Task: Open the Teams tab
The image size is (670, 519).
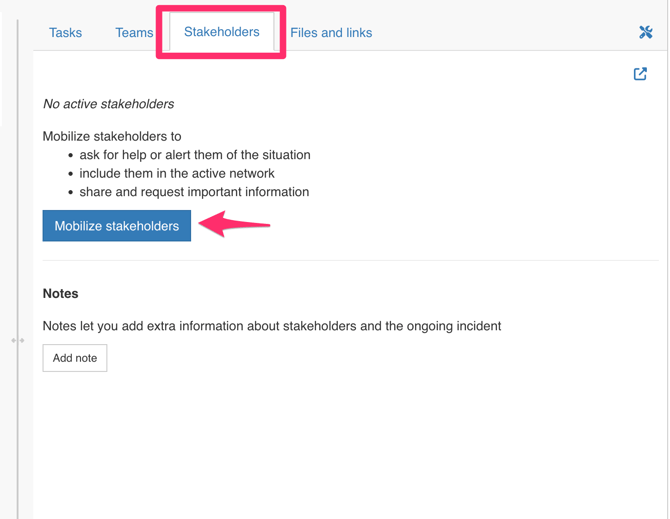Action: pos(134,33)
